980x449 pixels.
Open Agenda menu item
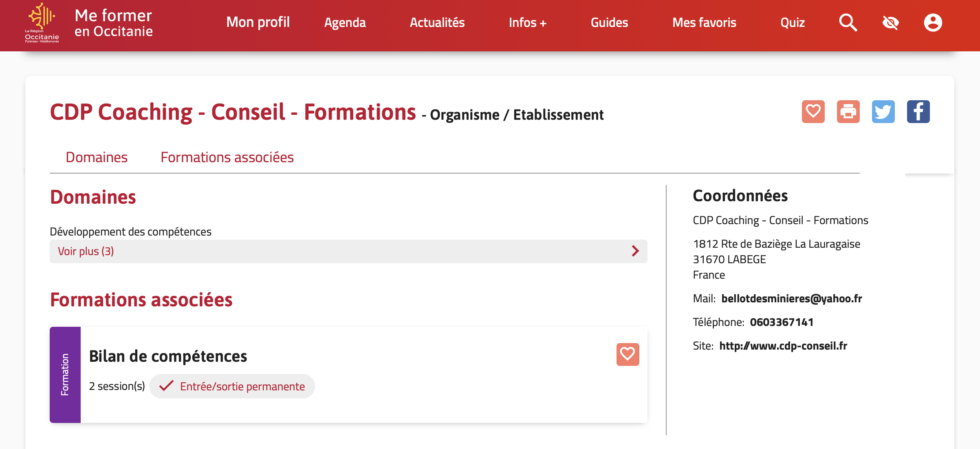click(345, 23)
